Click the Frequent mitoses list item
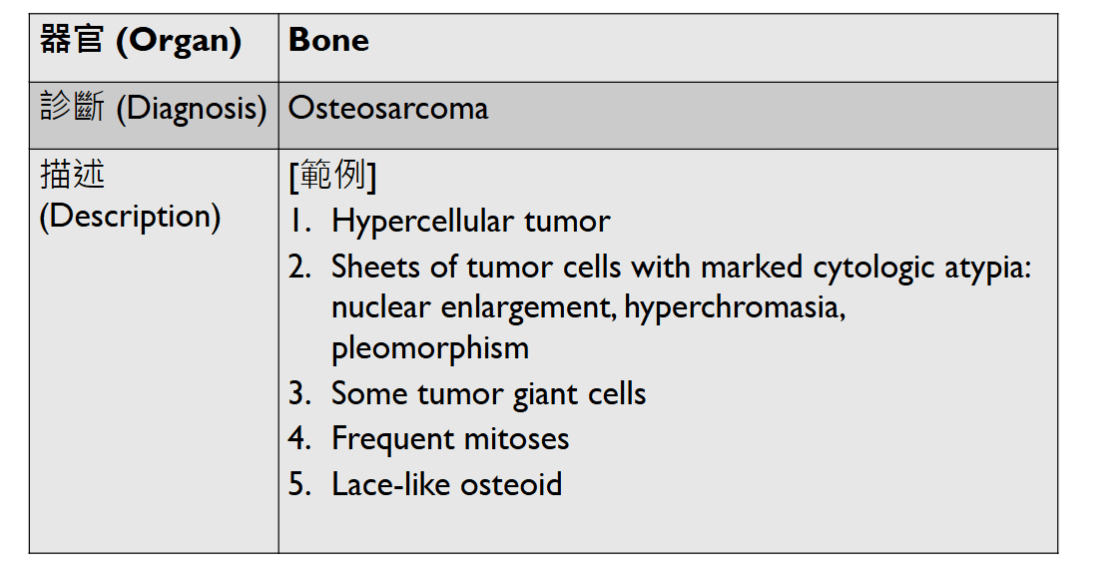The height and width of the screenshot is (567, 1095). 450,438
